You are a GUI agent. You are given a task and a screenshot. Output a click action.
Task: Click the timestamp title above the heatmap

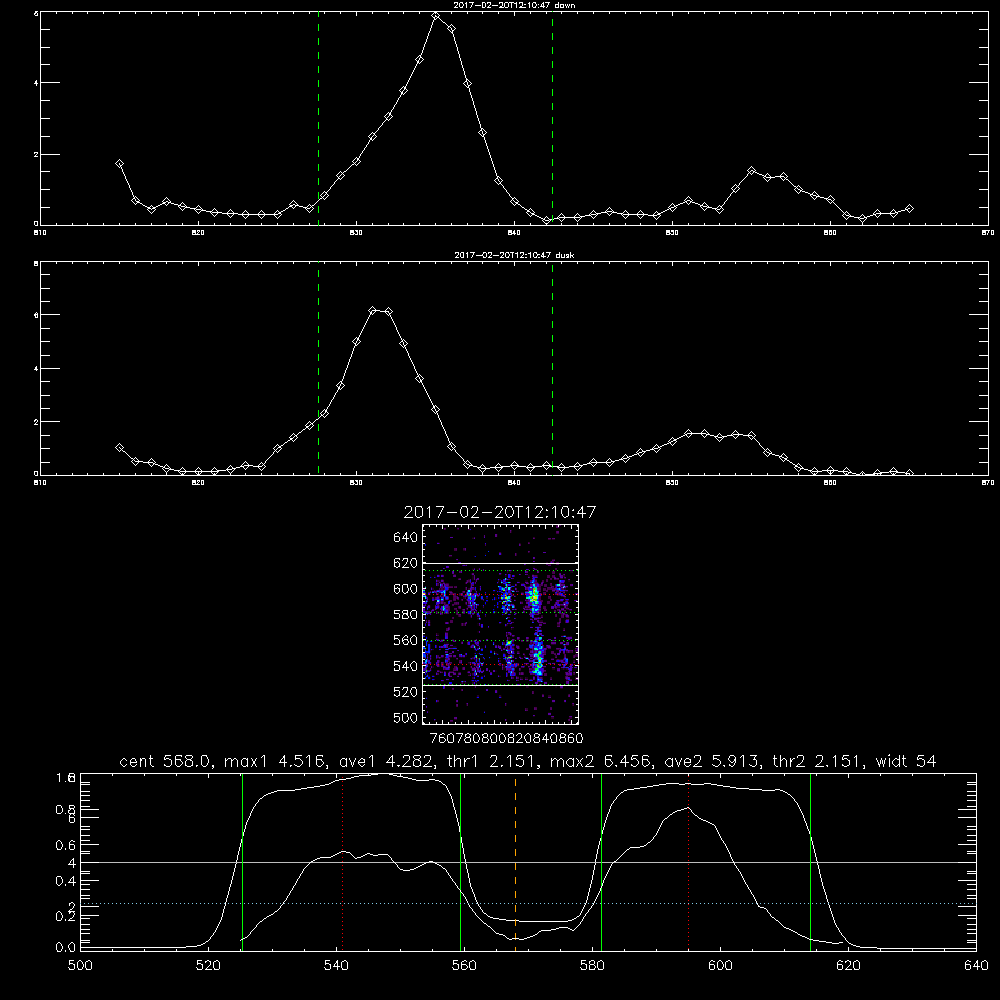(500, 512)
